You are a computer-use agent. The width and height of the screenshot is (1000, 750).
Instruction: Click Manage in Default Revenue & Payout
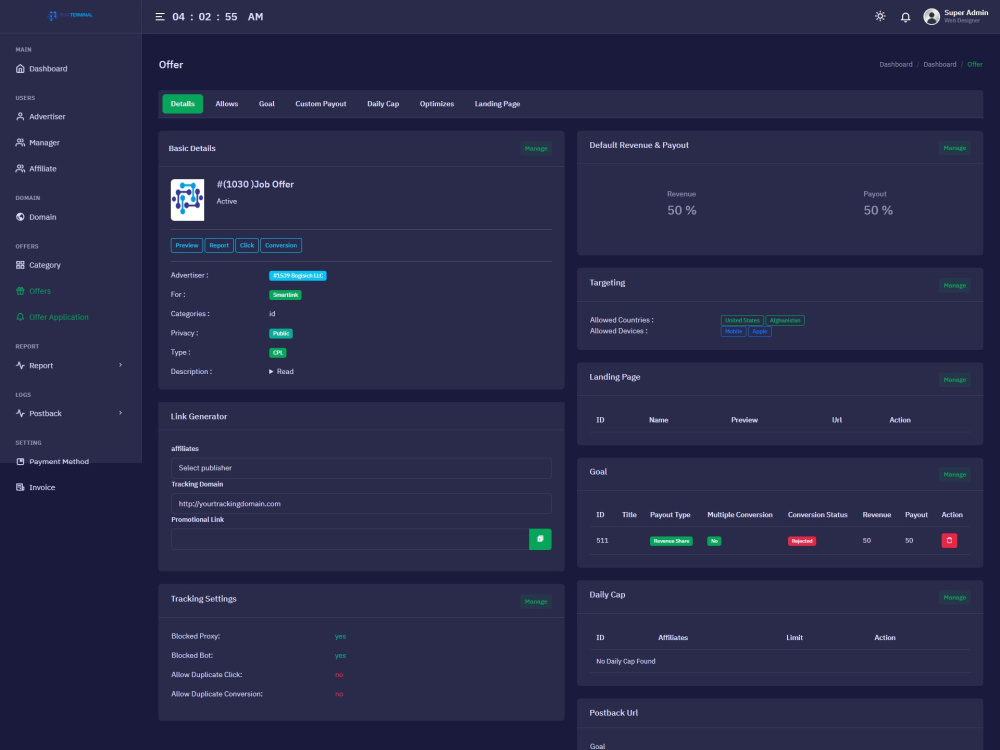click(x=955, y=148)
